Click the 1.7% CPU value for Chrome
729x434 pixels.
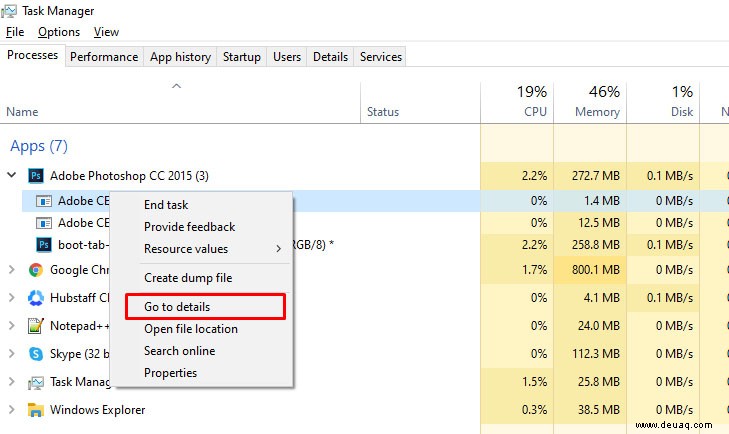[x=534, y=270]
